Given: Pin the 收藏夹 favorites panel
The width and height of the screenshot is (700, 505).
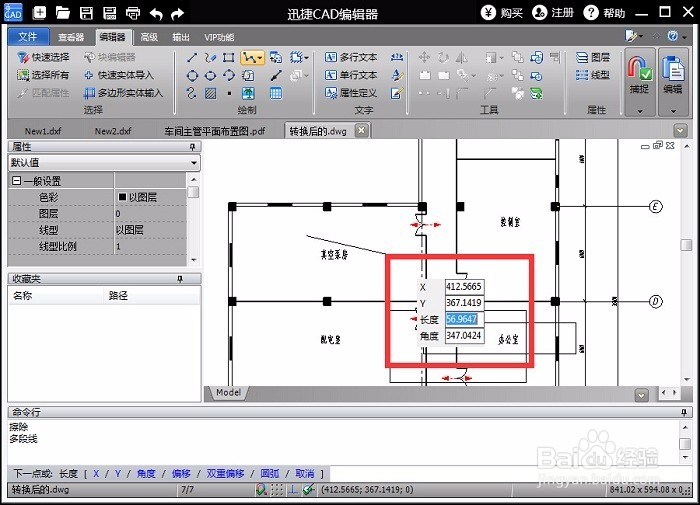Looking at the screenshot, I should (x=180, y=279).
